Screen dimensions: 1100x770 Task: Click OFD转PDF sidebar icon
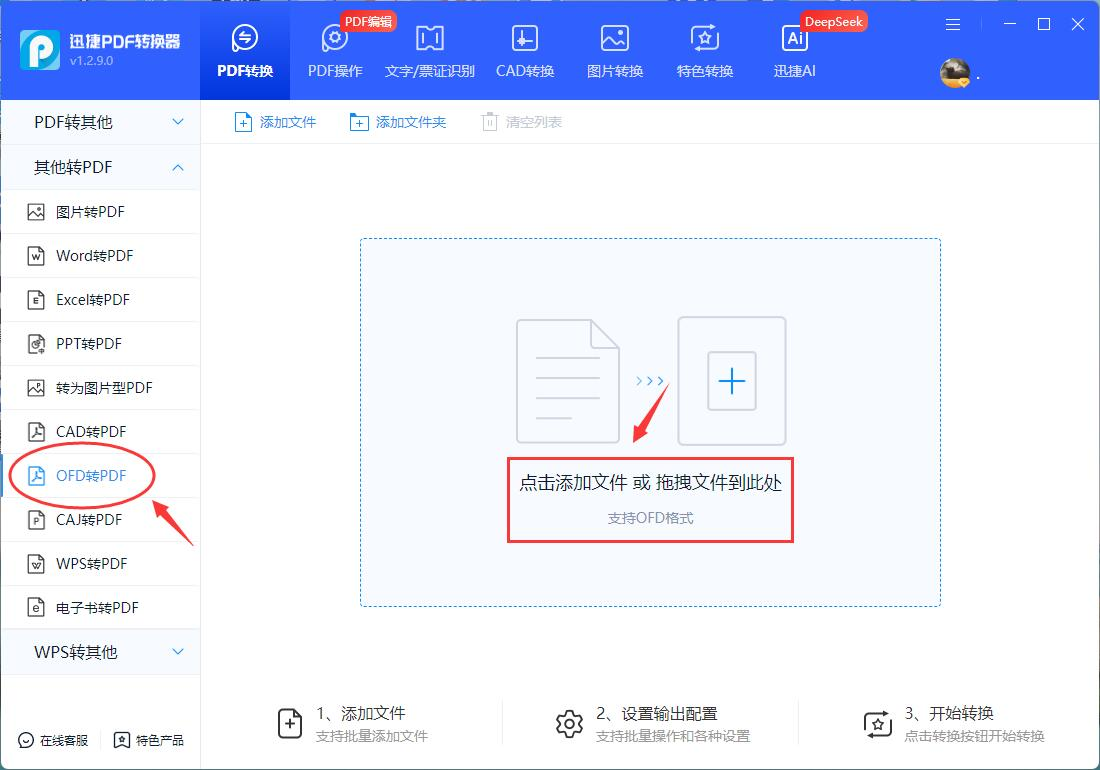tap(36, 476)
